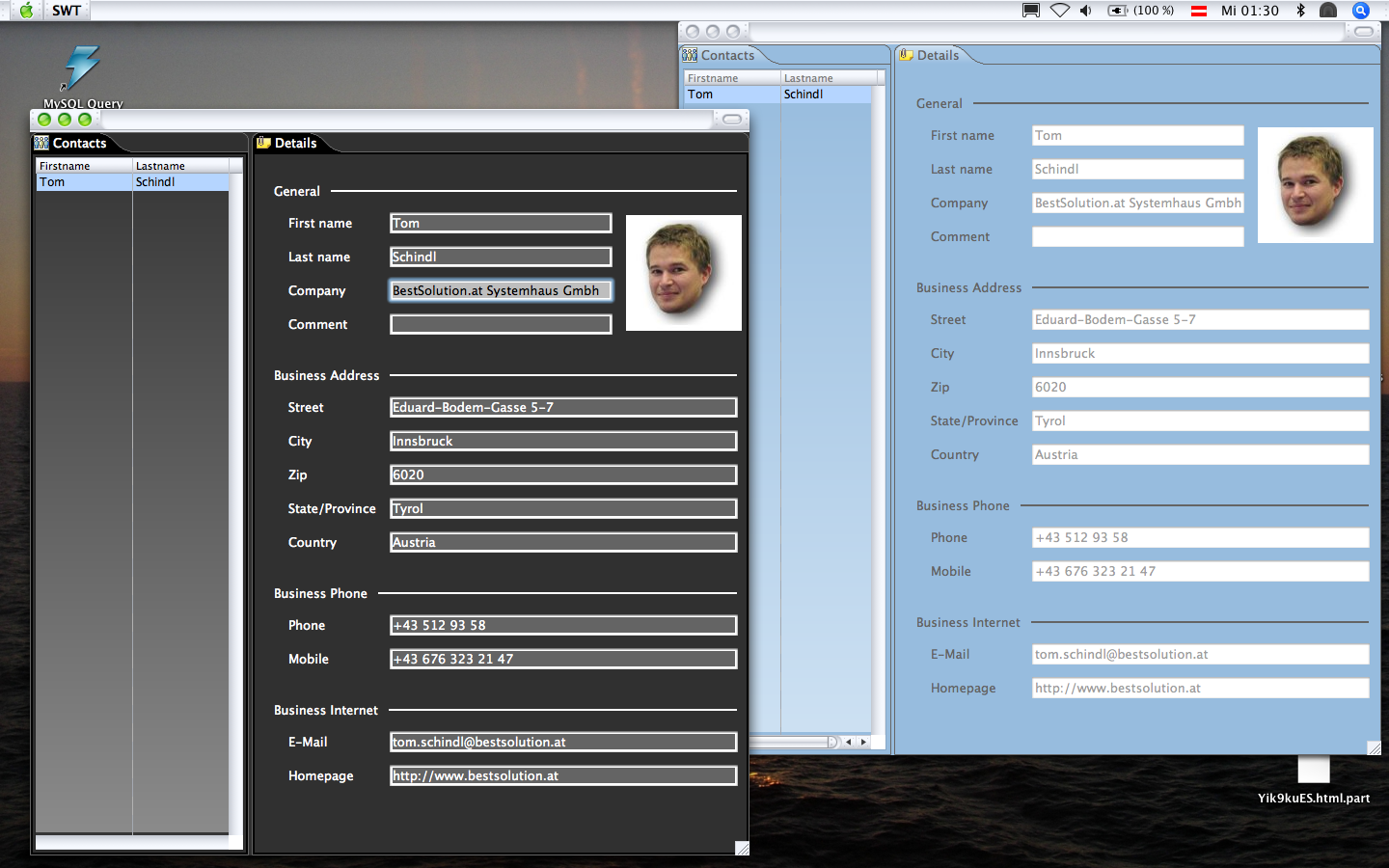Viewport: 1389px width, 868px height.
Task: Toggle the toolbar pill button of dark window
Action: pyautogui.click(x=732, y=120)
